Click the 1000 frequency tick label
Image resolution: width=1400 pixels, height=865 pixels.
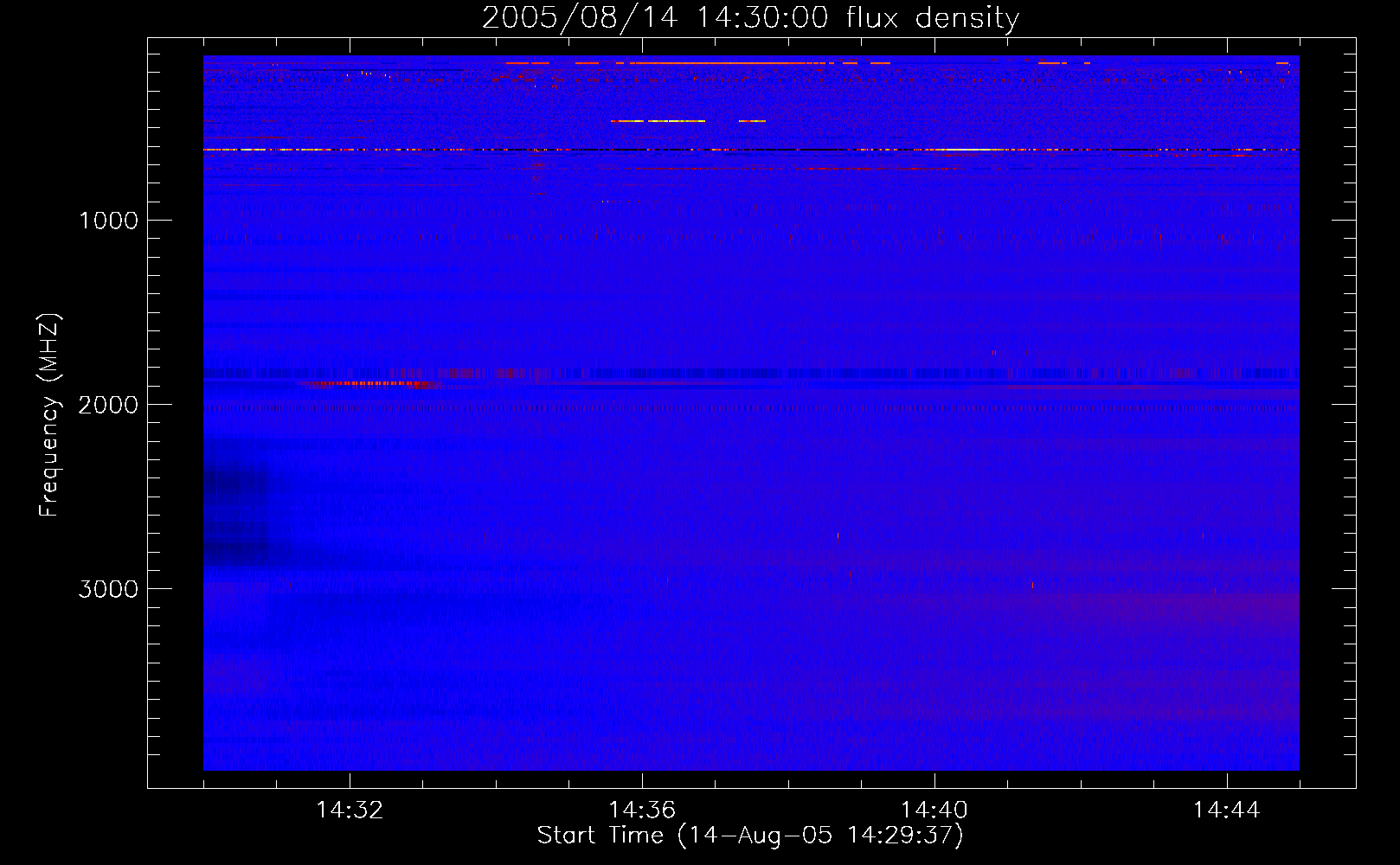108,221
